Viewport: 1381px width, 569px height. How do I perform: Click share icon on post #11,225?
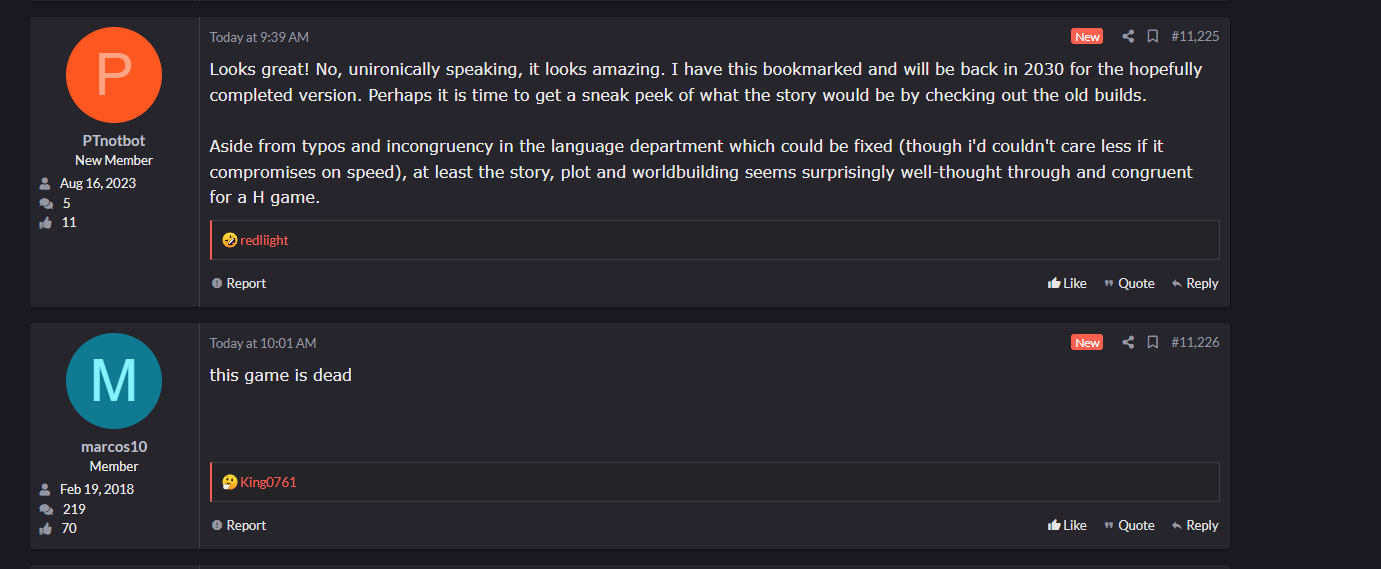(x=1128, y=36)
